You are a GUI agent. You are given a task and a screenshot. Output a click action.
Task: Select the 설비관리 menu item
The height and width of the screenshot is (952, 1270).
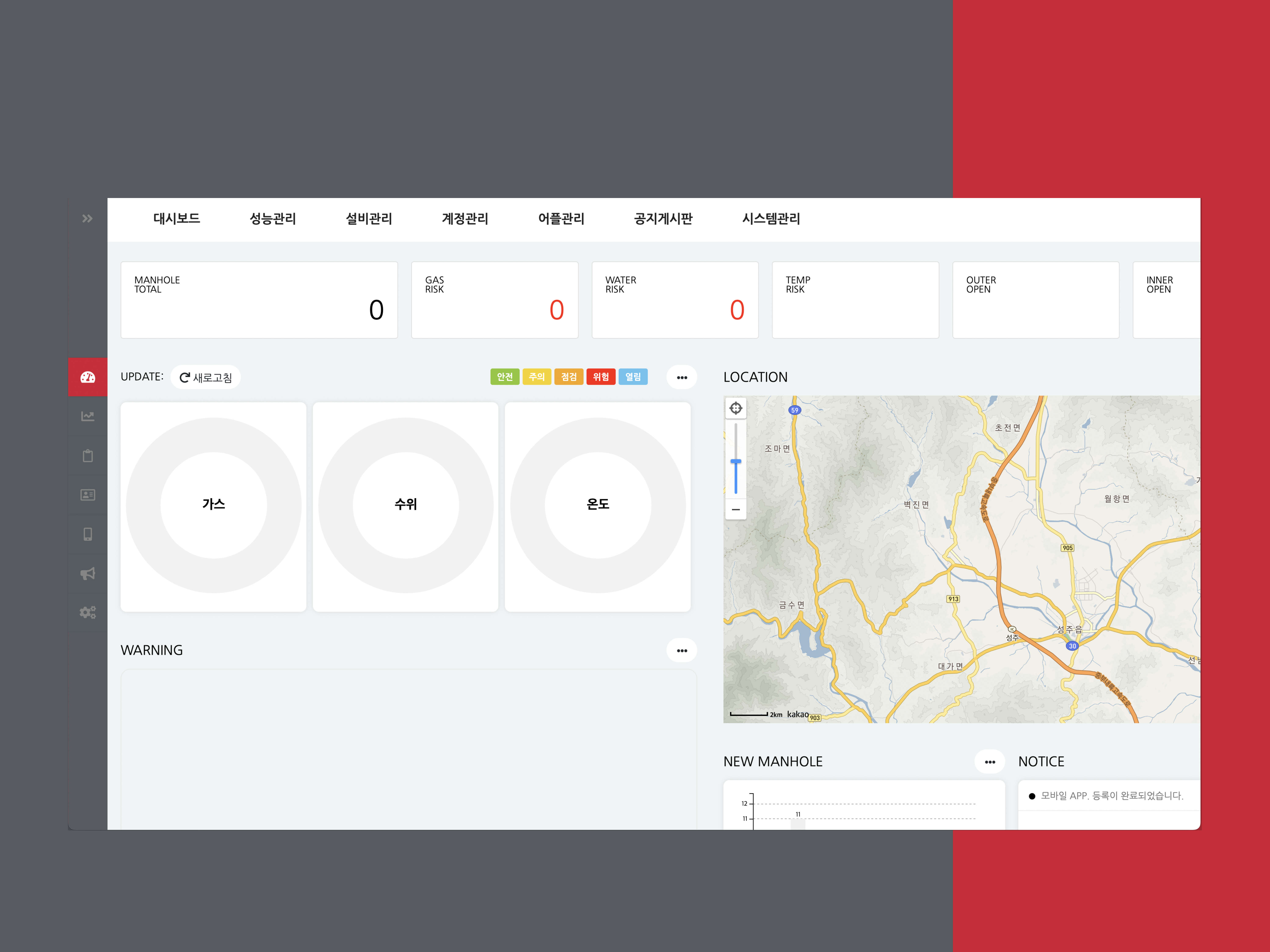click(369, 219)
